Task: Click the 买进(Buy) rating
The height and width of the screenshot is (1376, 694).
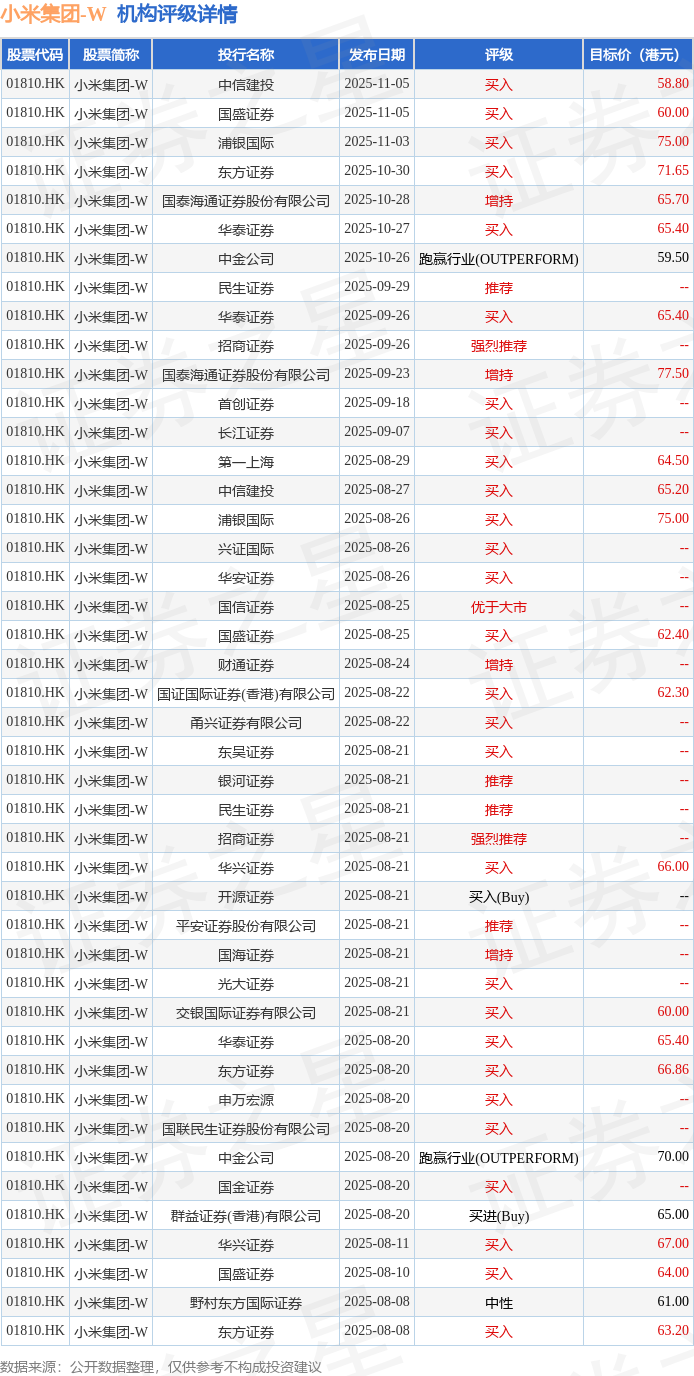Action: [499, 1215]
